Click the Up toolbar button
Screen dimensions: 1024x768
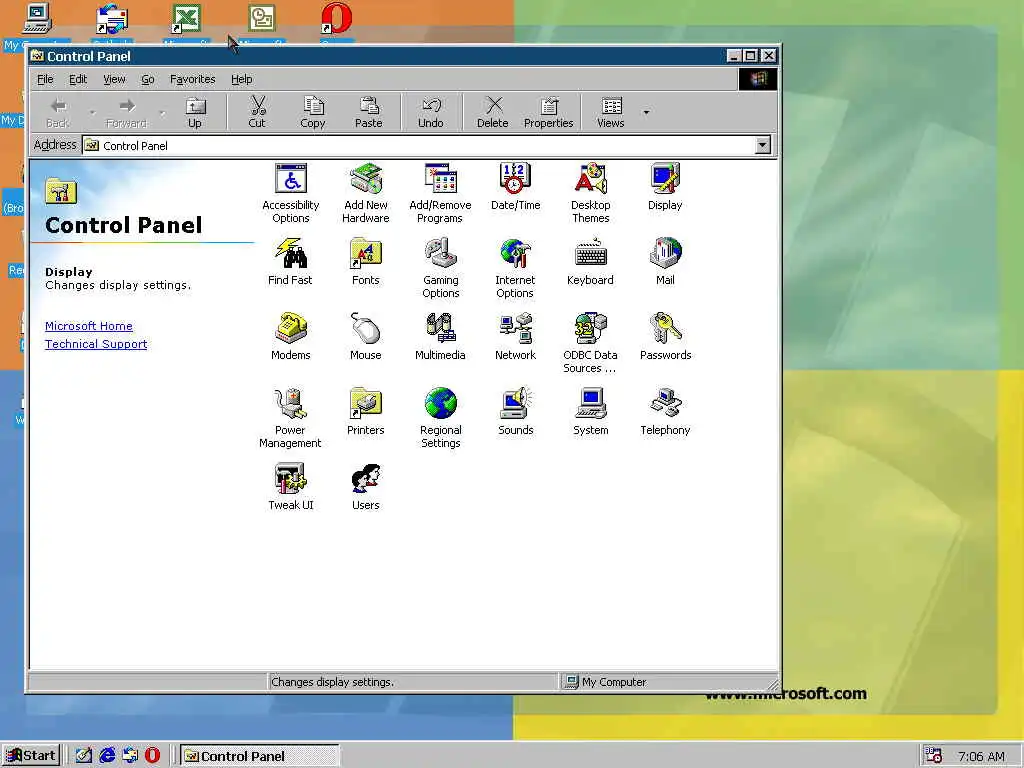pos(195,112)
